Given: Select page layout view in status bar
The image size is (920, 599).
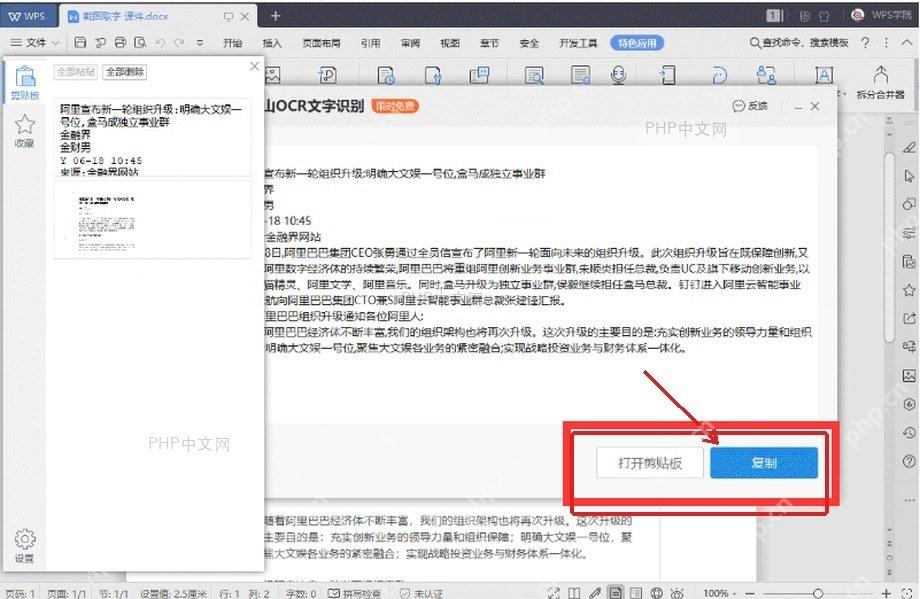Looking at the screenshot, I should tap(615, 593).
